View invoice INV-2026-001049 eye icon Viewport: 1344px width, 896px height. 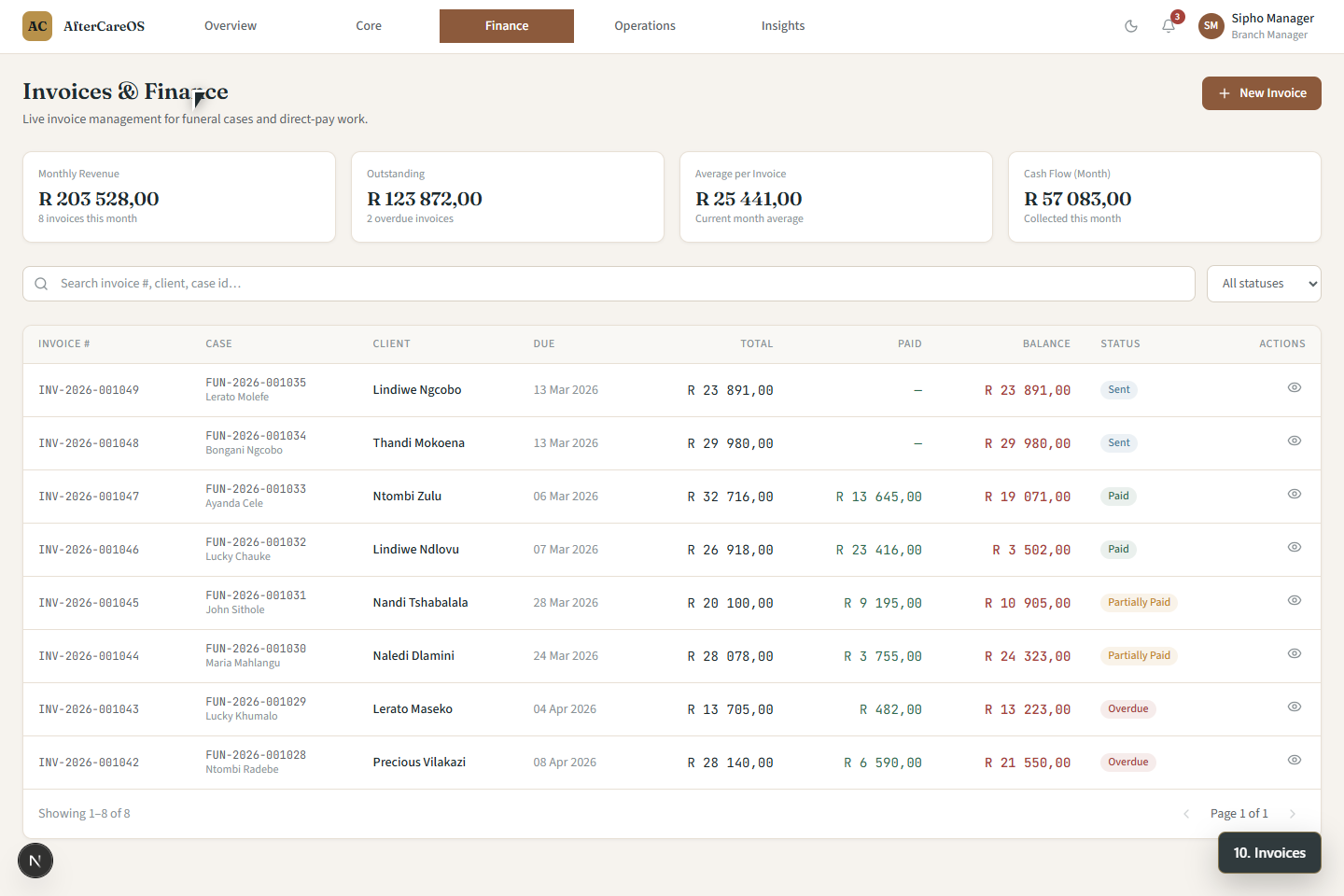coord(1295,387)
